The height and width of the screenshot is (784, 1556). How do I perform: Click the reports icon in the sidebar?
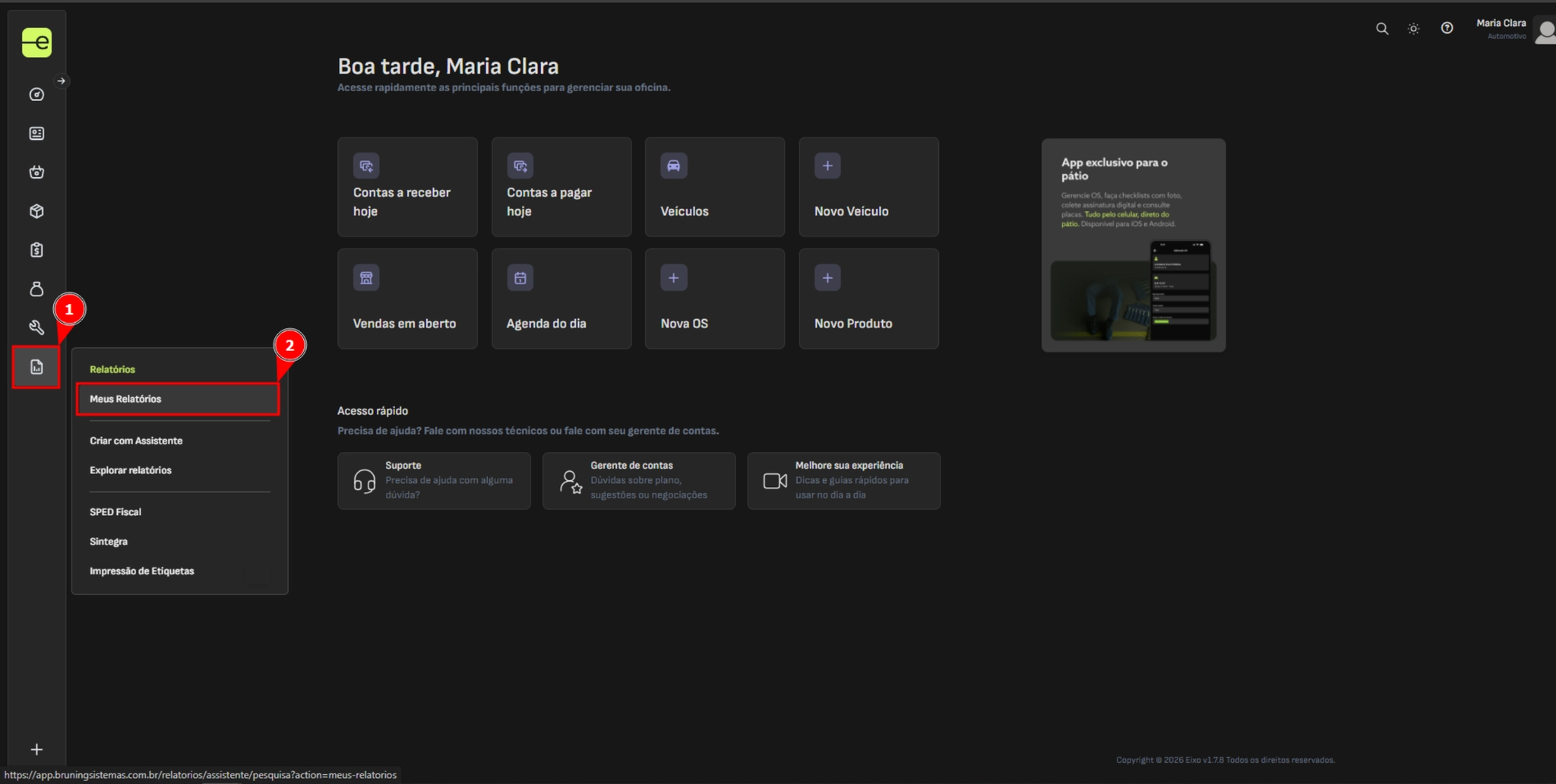click(x=36, y=367)
